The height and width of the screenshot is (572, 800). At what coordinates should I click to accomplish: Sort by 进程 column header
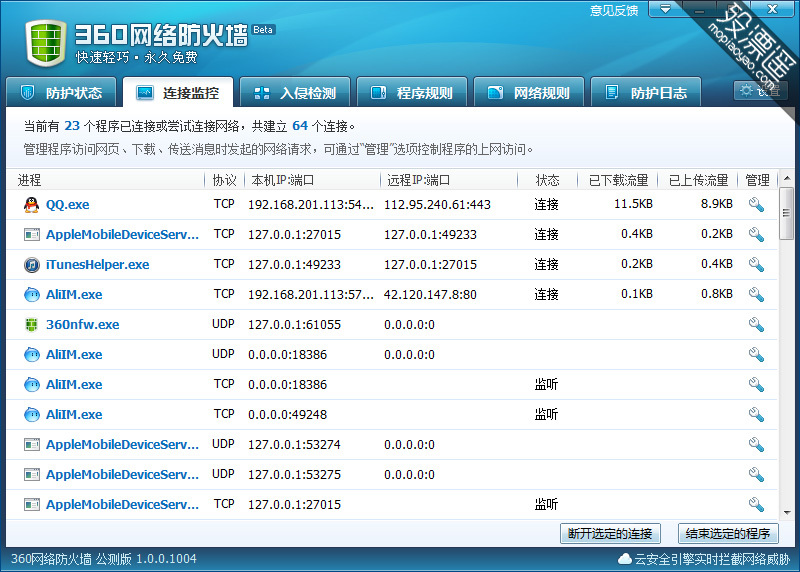pyautogui.click(x=30, y=180)
